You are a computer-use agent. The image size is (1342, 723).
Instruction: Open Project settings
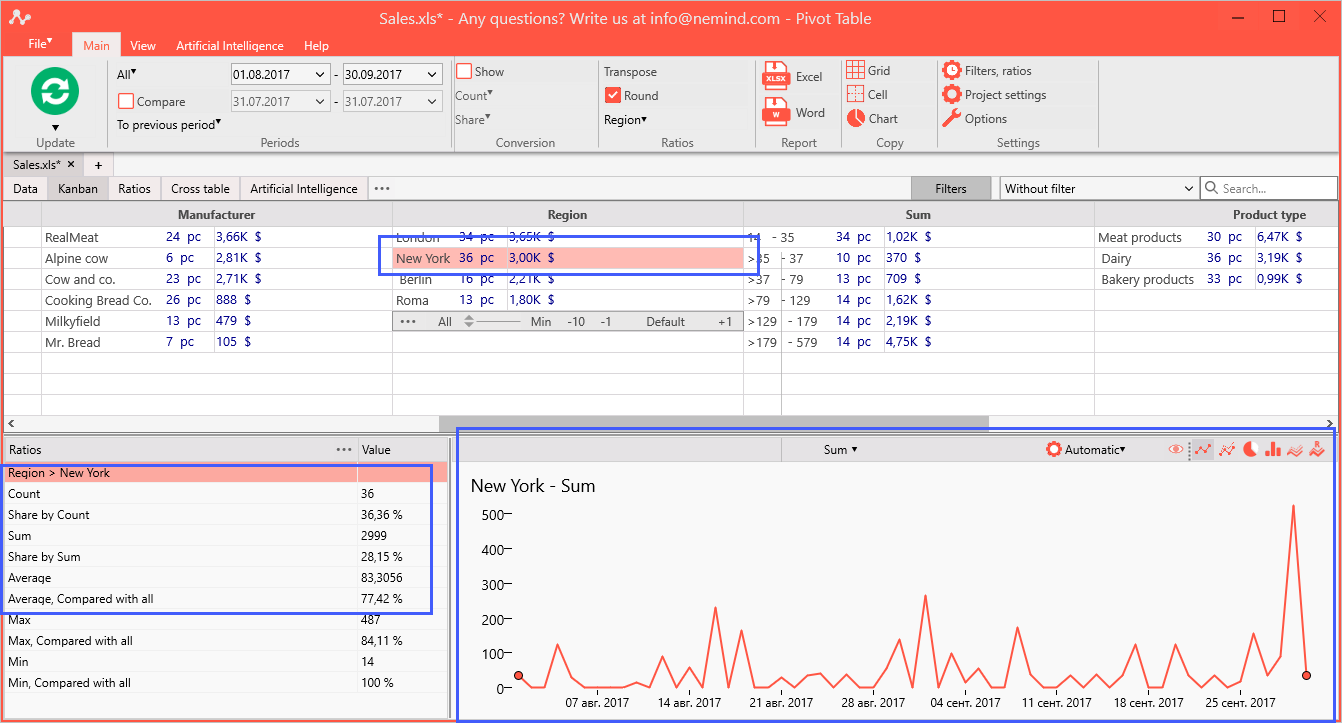994,95
